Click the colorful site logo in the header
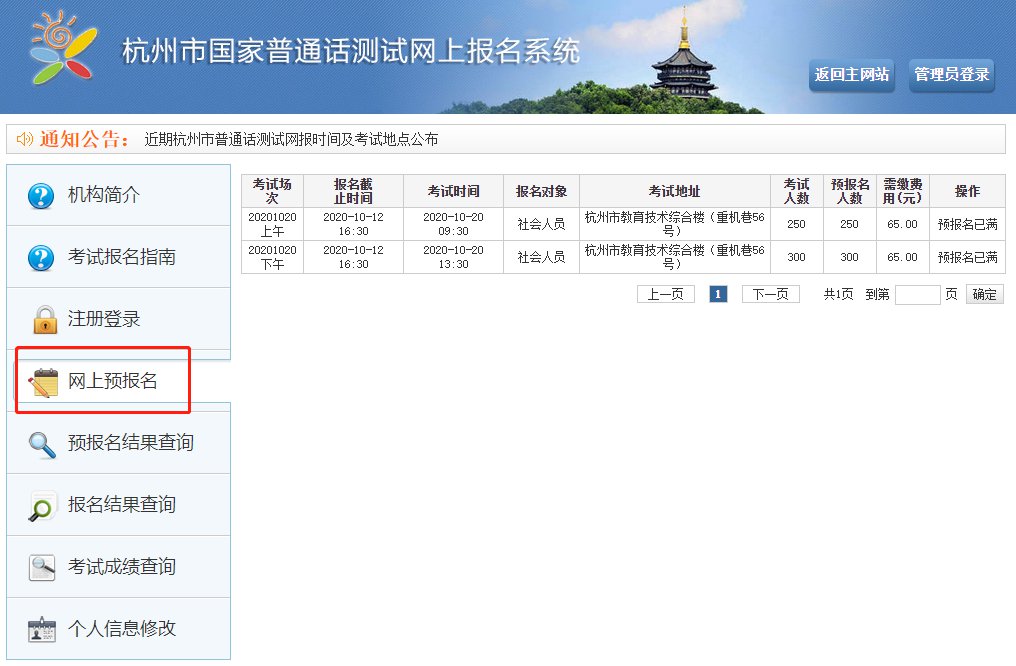The width and height of the screenshot is (1016, 666). 64,47
